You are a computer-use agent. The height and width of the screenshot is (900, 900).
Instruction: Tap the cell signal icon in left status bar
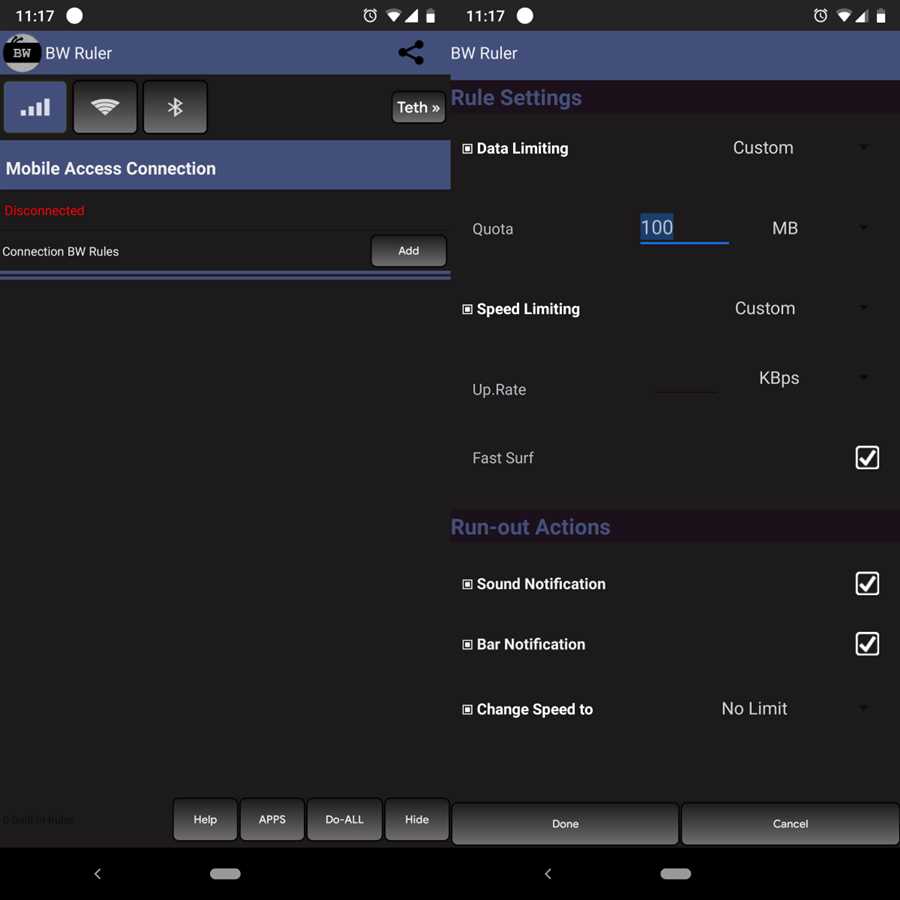click(x=411, y=15)
